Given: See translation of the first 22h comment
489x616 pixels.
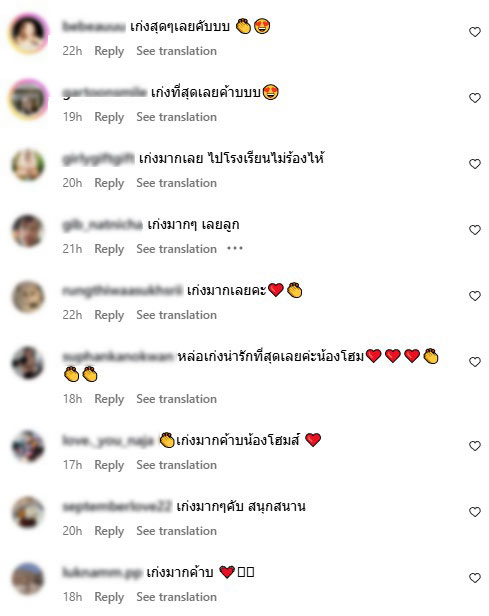Looking at the screenshot, I should [x=176, y=51].
